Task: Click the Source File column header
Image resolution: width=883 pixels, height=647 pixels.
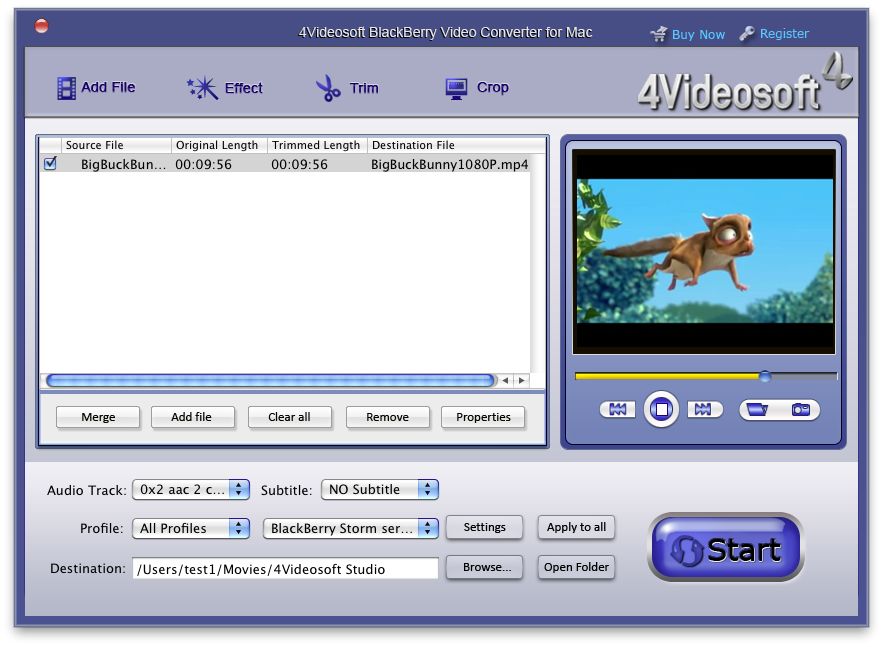Action: (x=116, y=145)
